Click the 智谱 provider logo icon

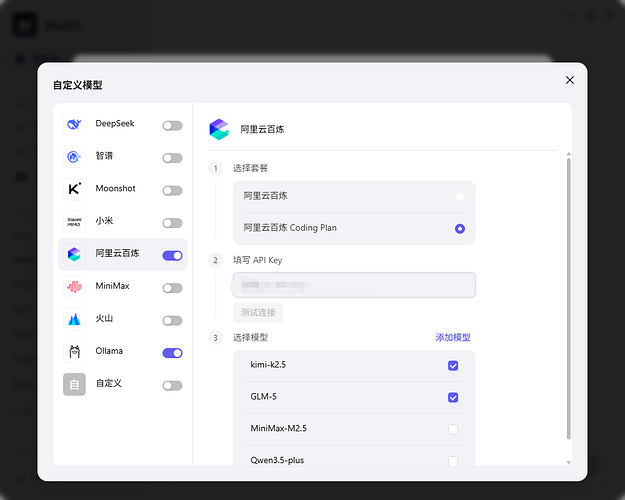pyautogui.click(x=74, y=157)
